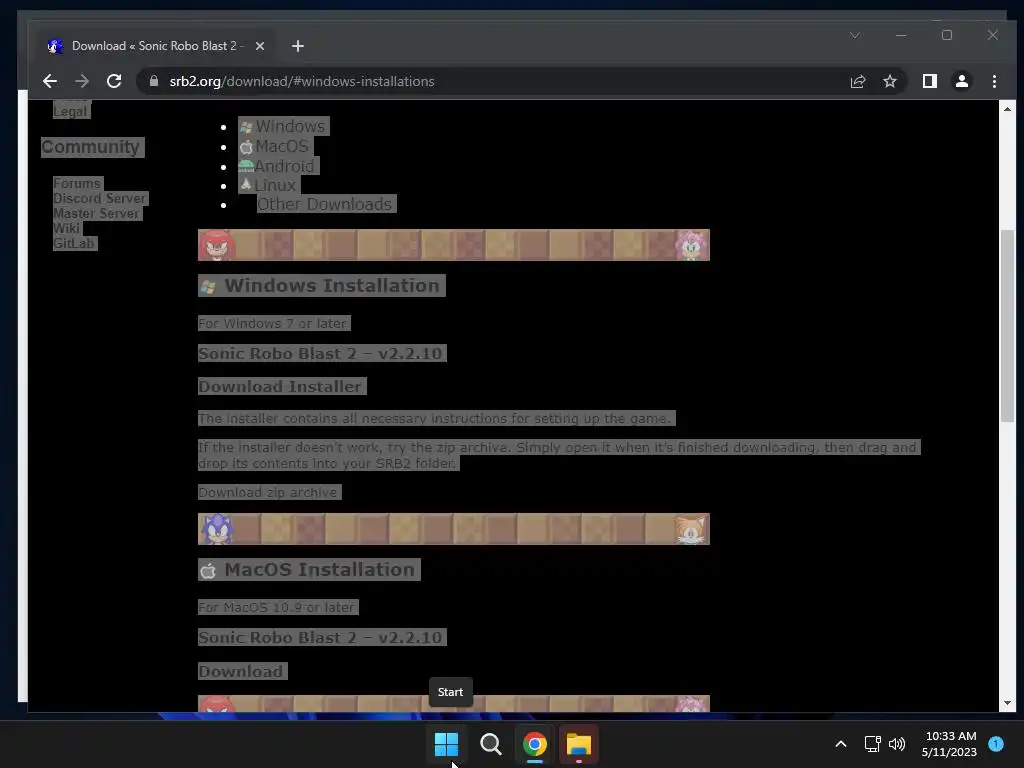The height and width of the screenshot is (768, 1024).
Task: Click the Community sidebar heading
Action: click(91, 147)
